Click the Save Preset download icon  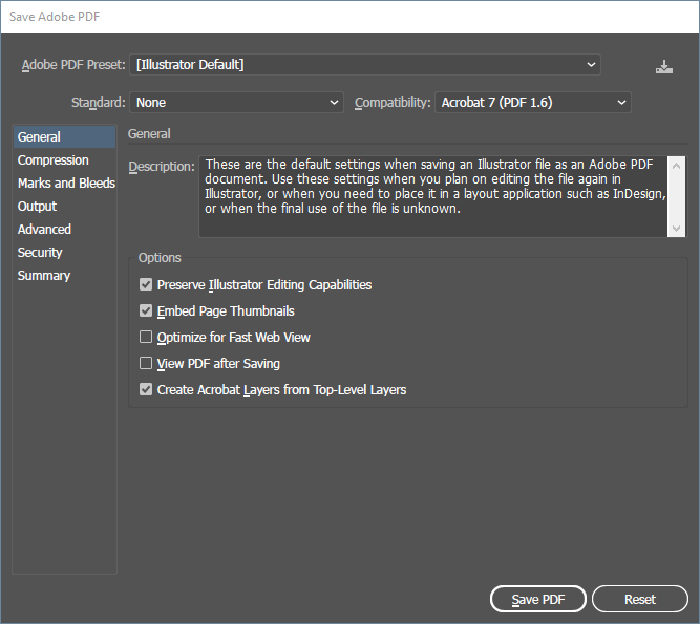[x=664, y=67]
